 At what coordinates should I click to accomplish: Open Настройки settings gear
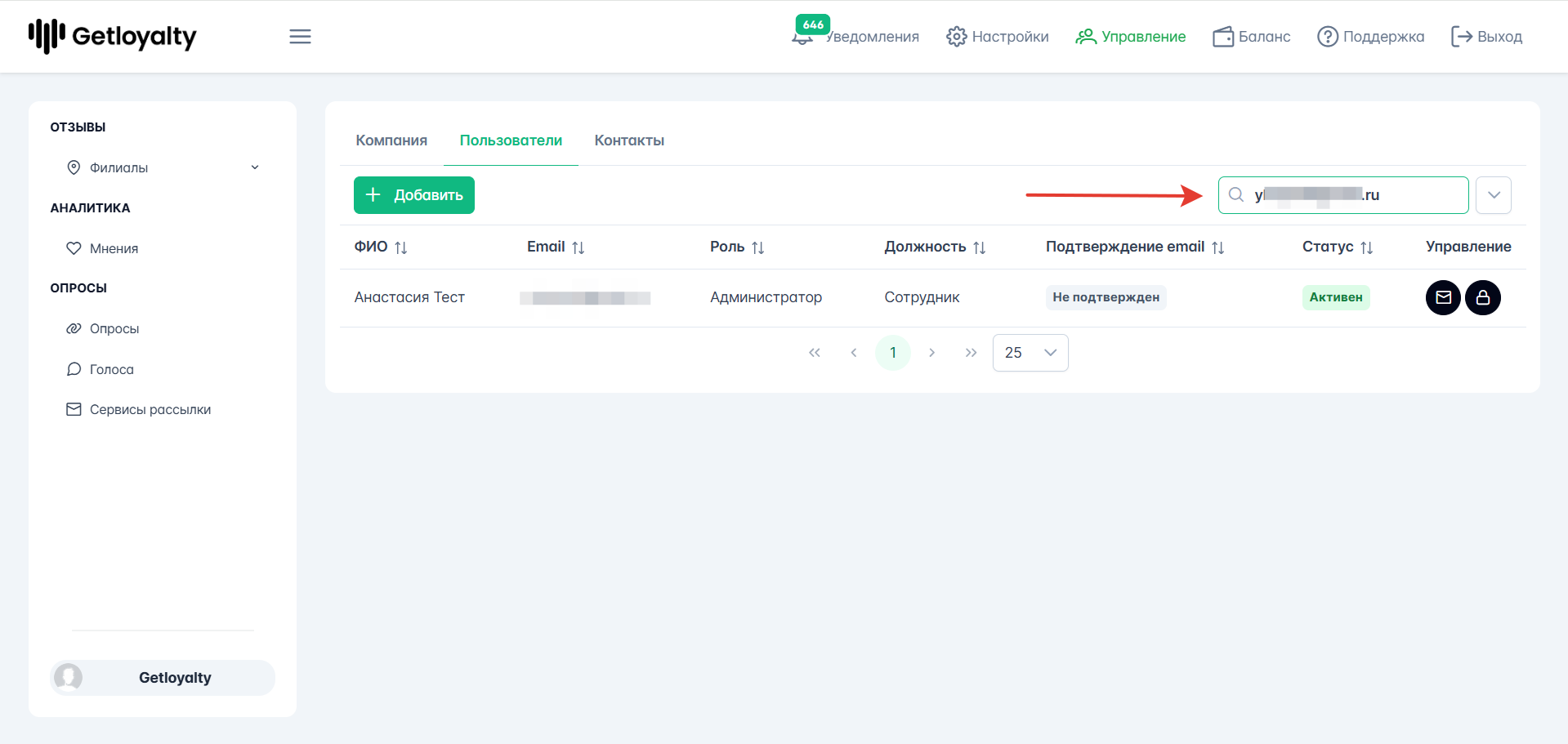coord(997,37)
